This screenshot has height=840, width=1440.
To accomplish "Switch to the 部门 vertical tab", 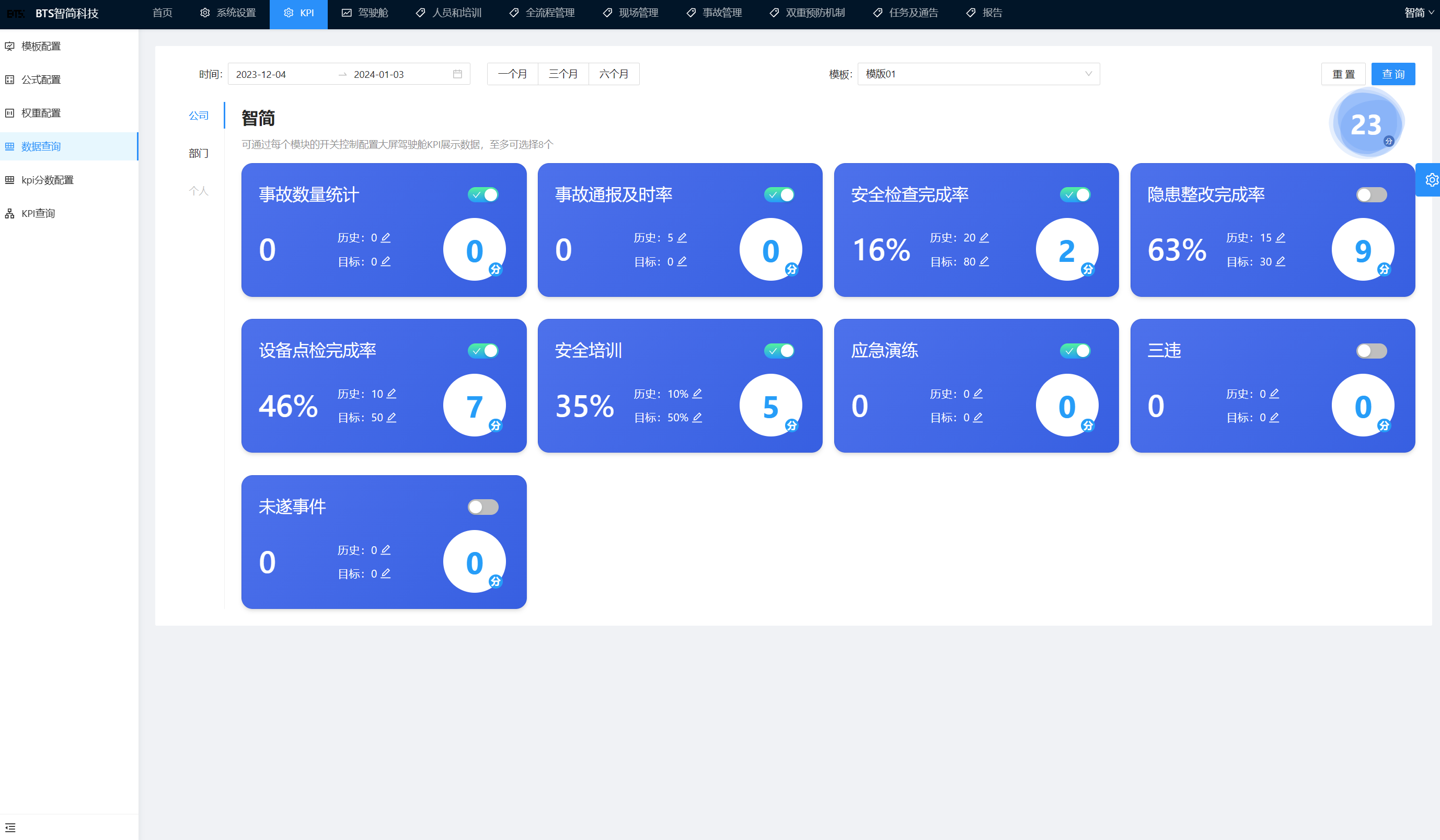I will pyautogui.click(x=199, y=153).
